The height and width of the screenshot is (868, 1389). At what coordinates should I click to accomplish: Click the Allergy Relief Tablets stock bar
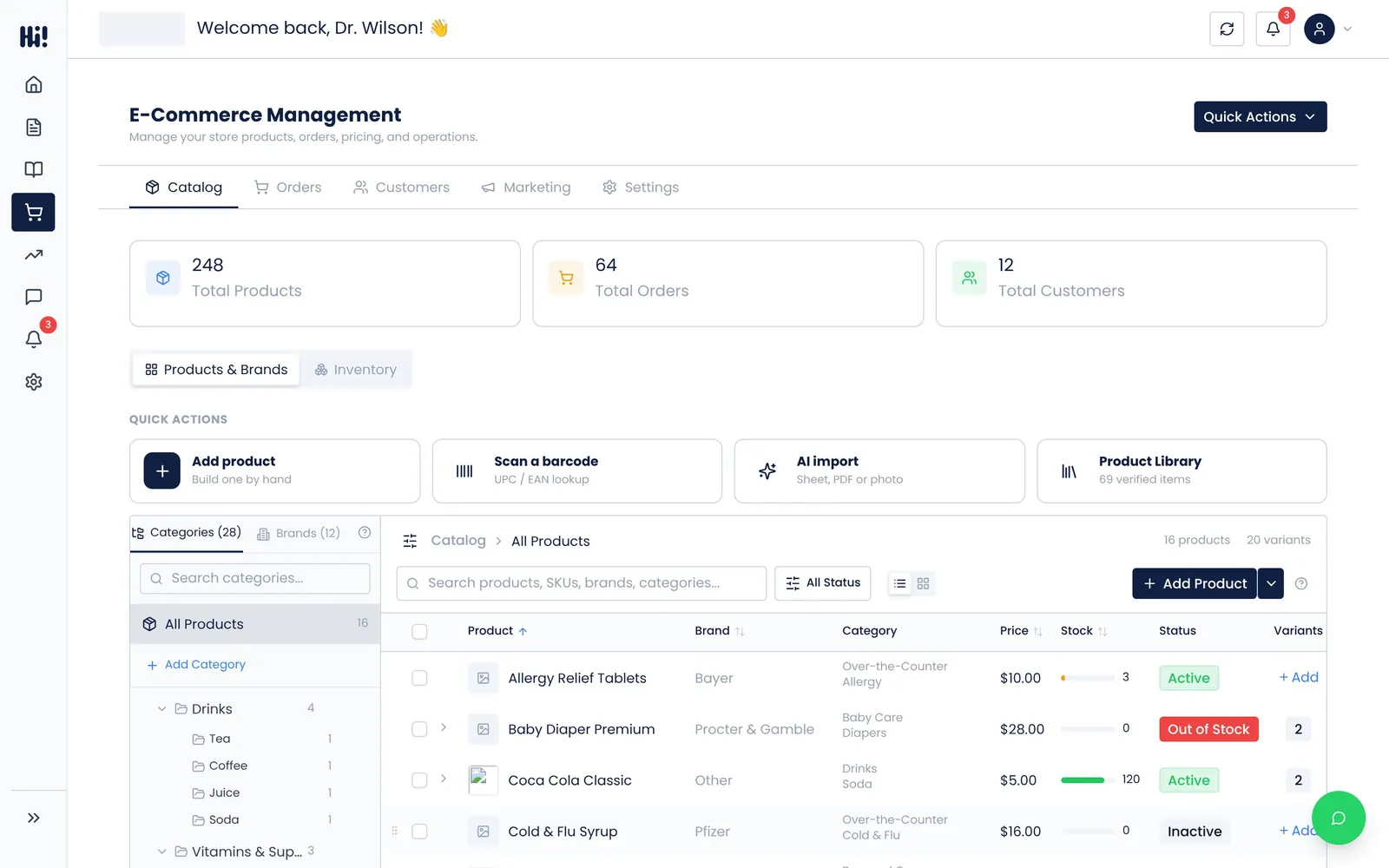click(1088, 678)
